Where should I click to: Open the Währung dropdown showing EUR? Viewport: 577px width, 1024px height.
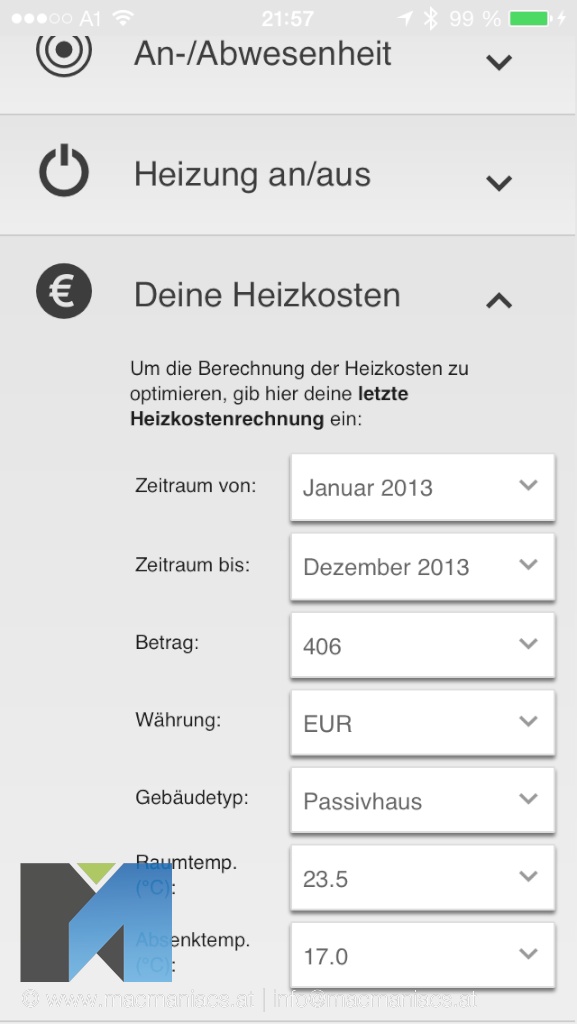pyautogui.click(x=423, y=724)
